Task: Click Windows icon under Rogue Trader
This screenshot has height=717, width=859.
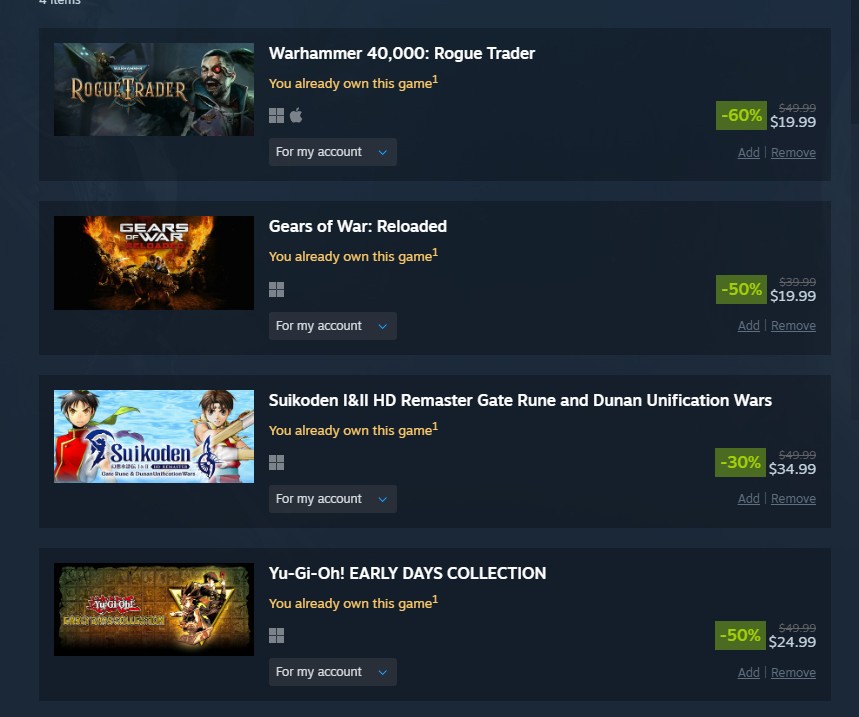Action: click(276, 116)
